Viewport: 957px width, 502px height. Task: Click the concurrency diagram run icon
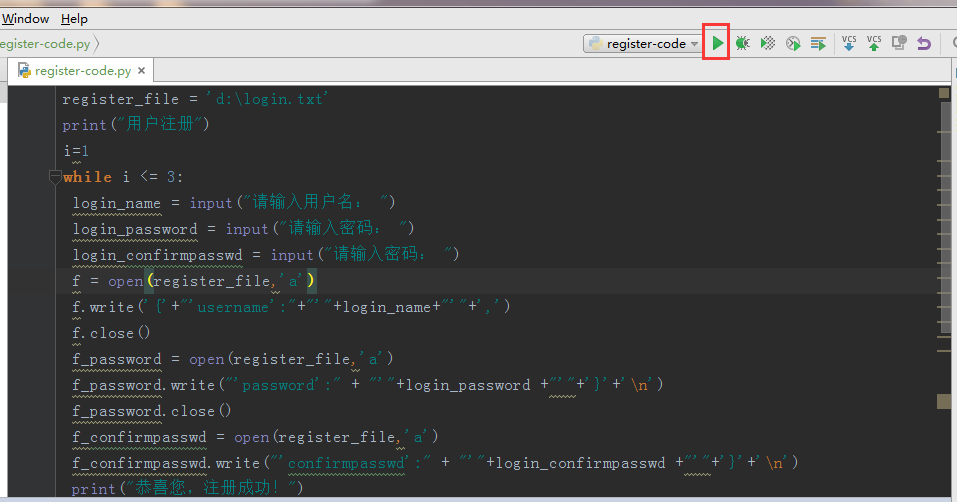[818, 43]
